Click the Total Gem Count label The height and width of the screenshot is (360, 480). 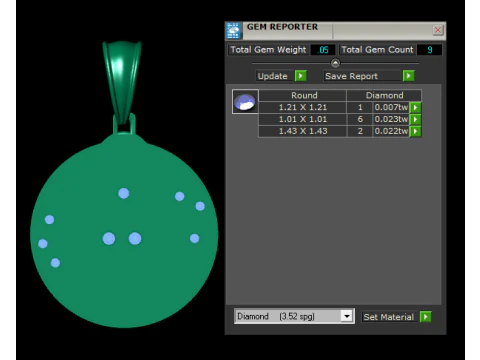(377, 50)
